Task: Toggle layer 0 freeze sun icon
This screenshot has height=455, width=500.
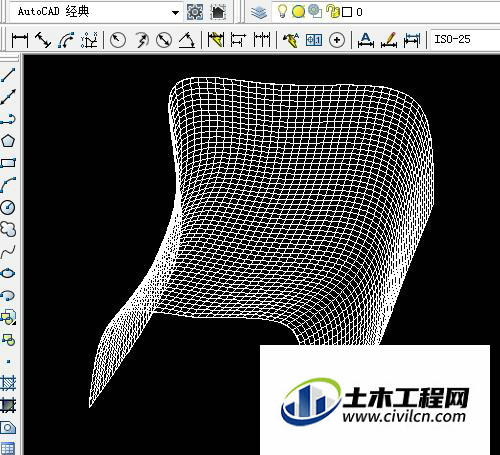Action: (x=298, y=12)
